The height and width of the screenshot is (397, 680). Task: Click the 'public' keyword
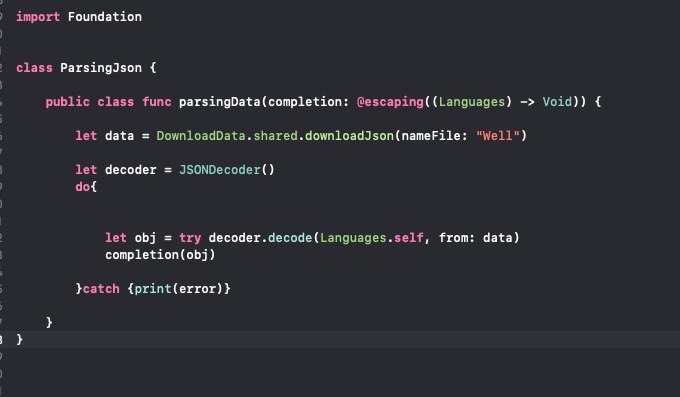pos(68,102)
